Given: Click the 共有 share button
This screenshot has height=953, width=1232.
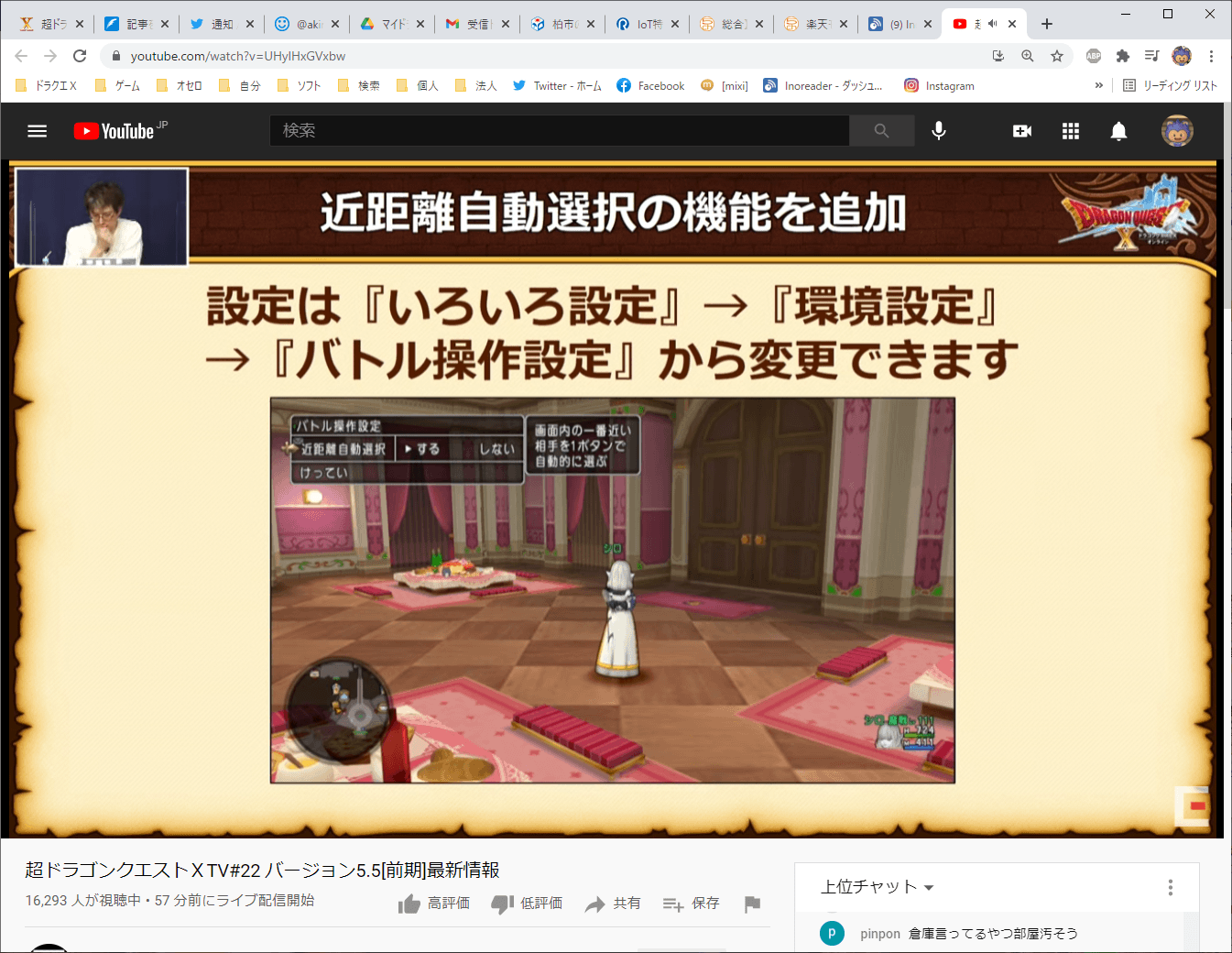Looking at the screenshot, I should point(613,904).
